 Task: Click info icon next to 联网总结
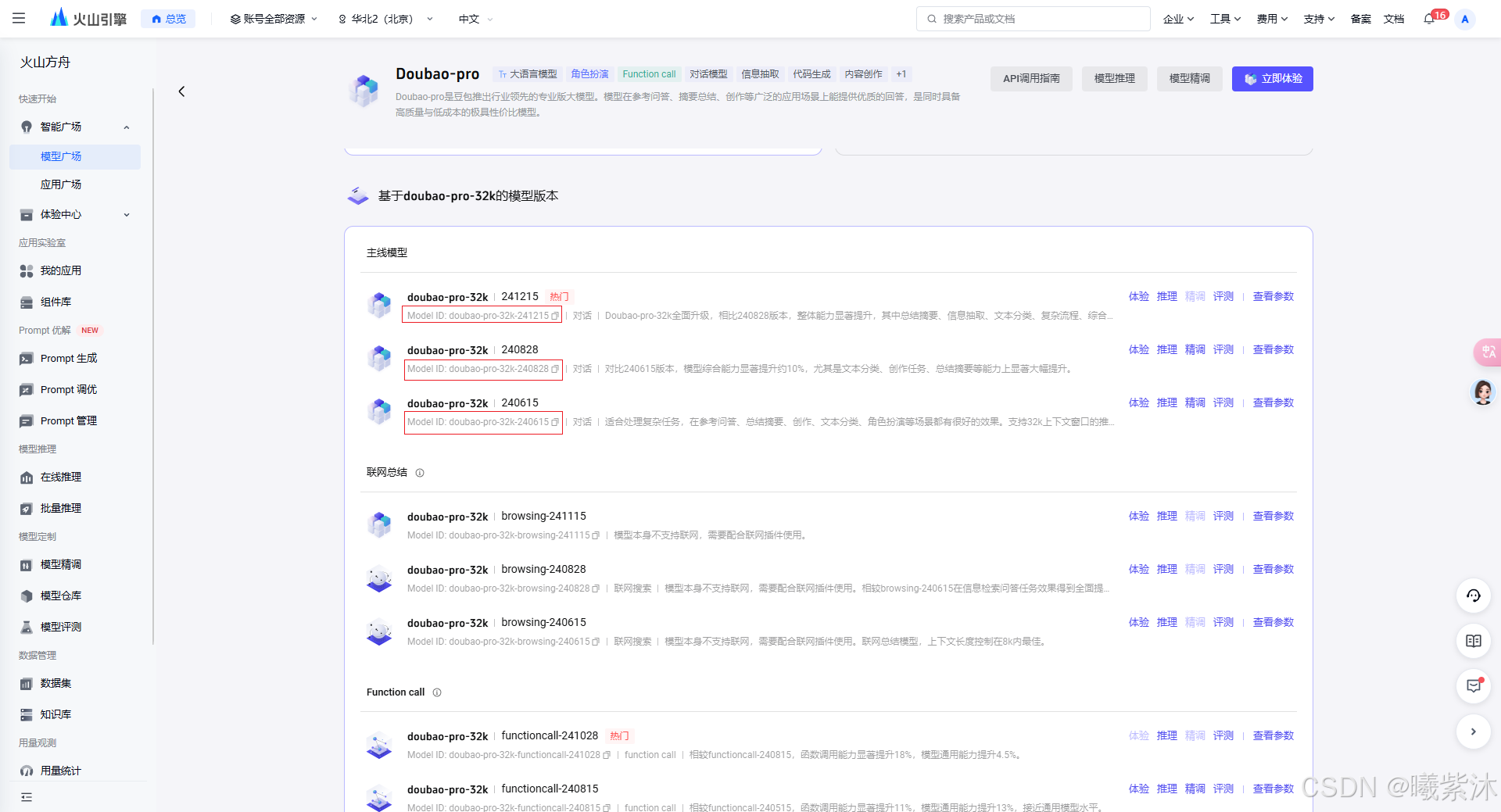tap(420, 473)
